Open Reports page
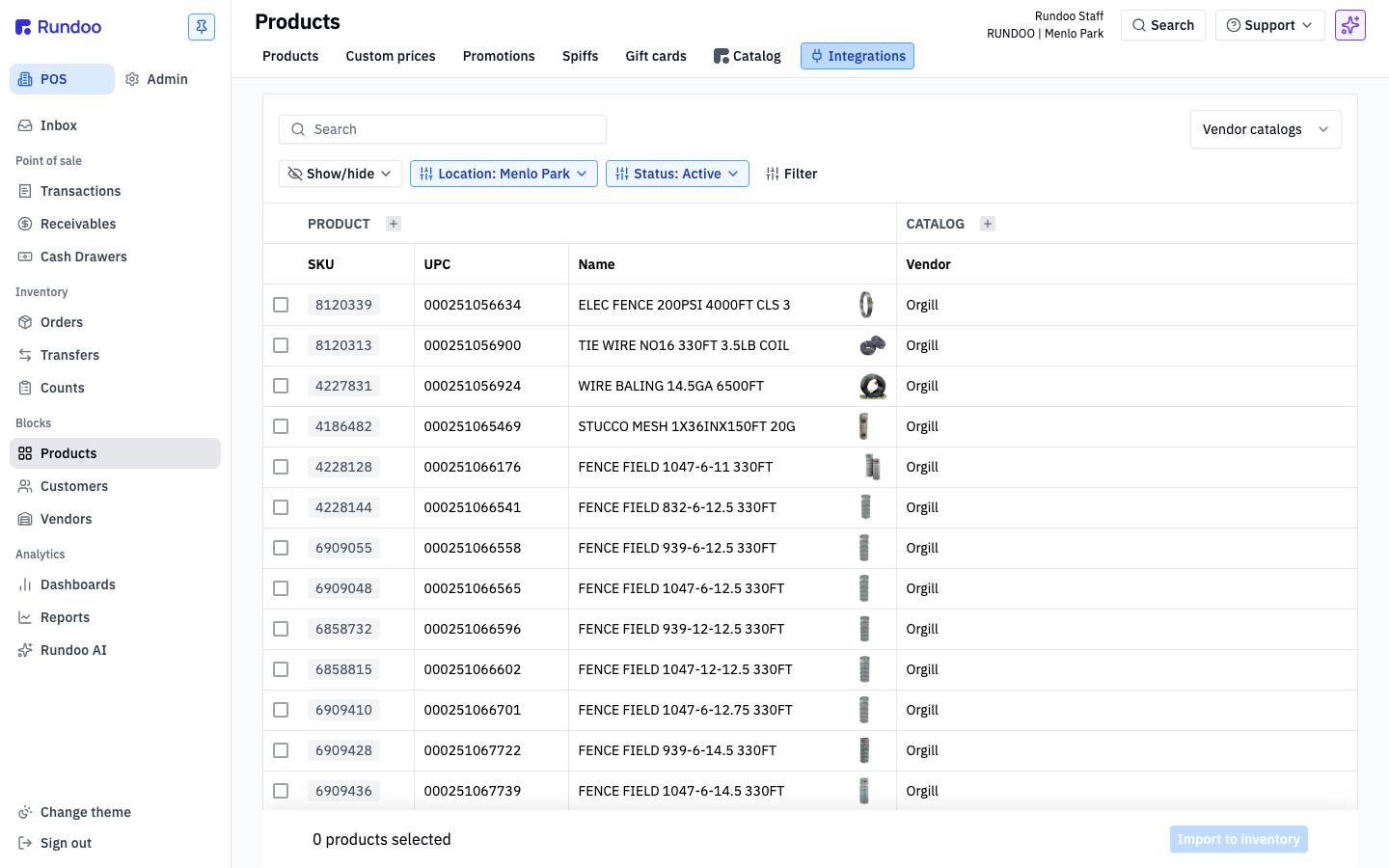The width and height of the screenshot is (1389, 868). point(115,617)
